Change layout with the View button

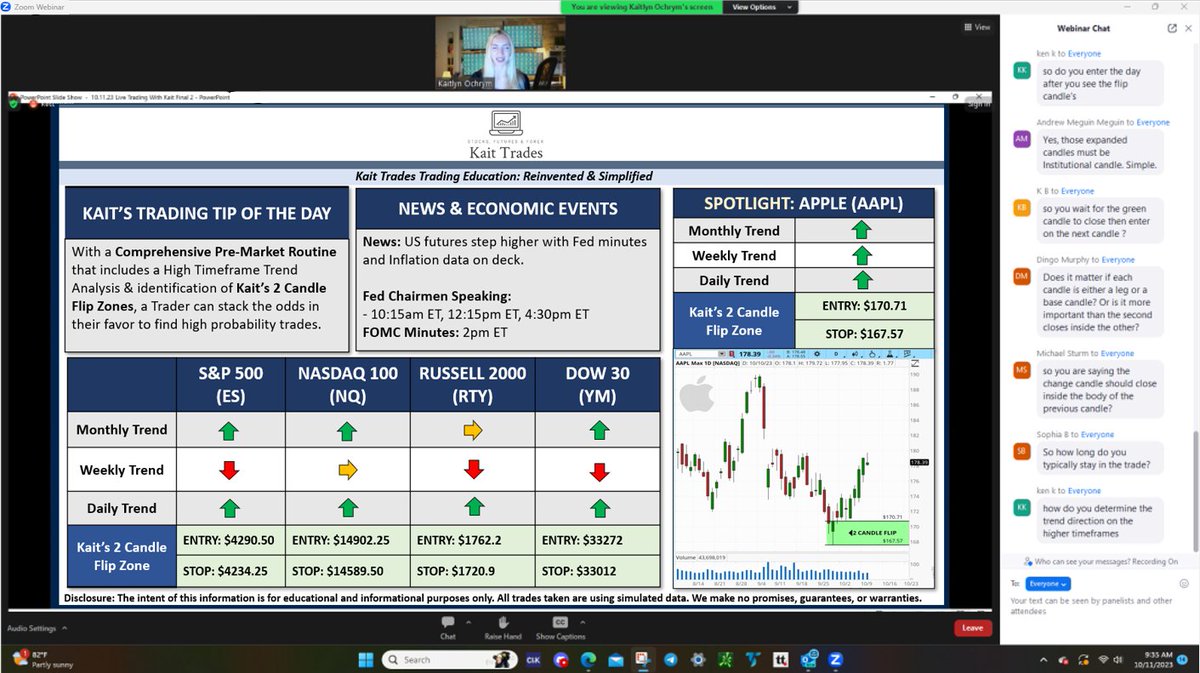pos(977,27)
